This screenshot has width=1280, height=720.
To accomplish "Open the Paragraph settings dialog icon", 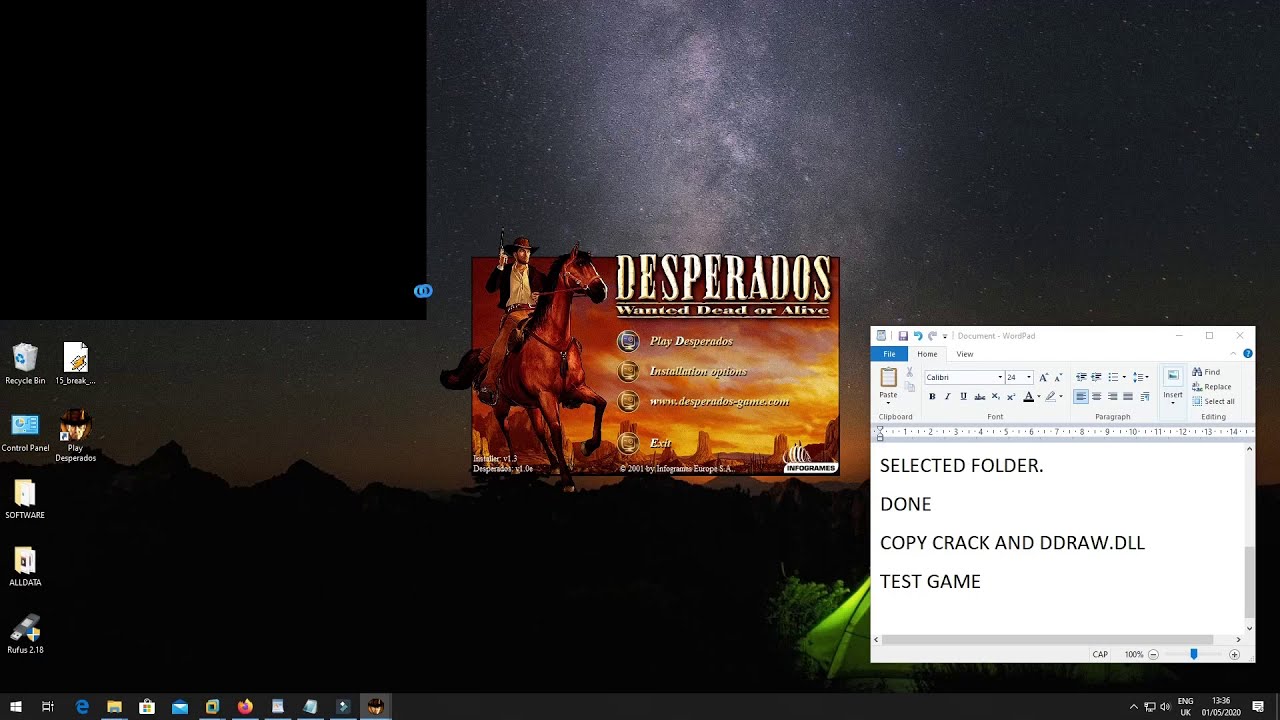I will 1144,397.
